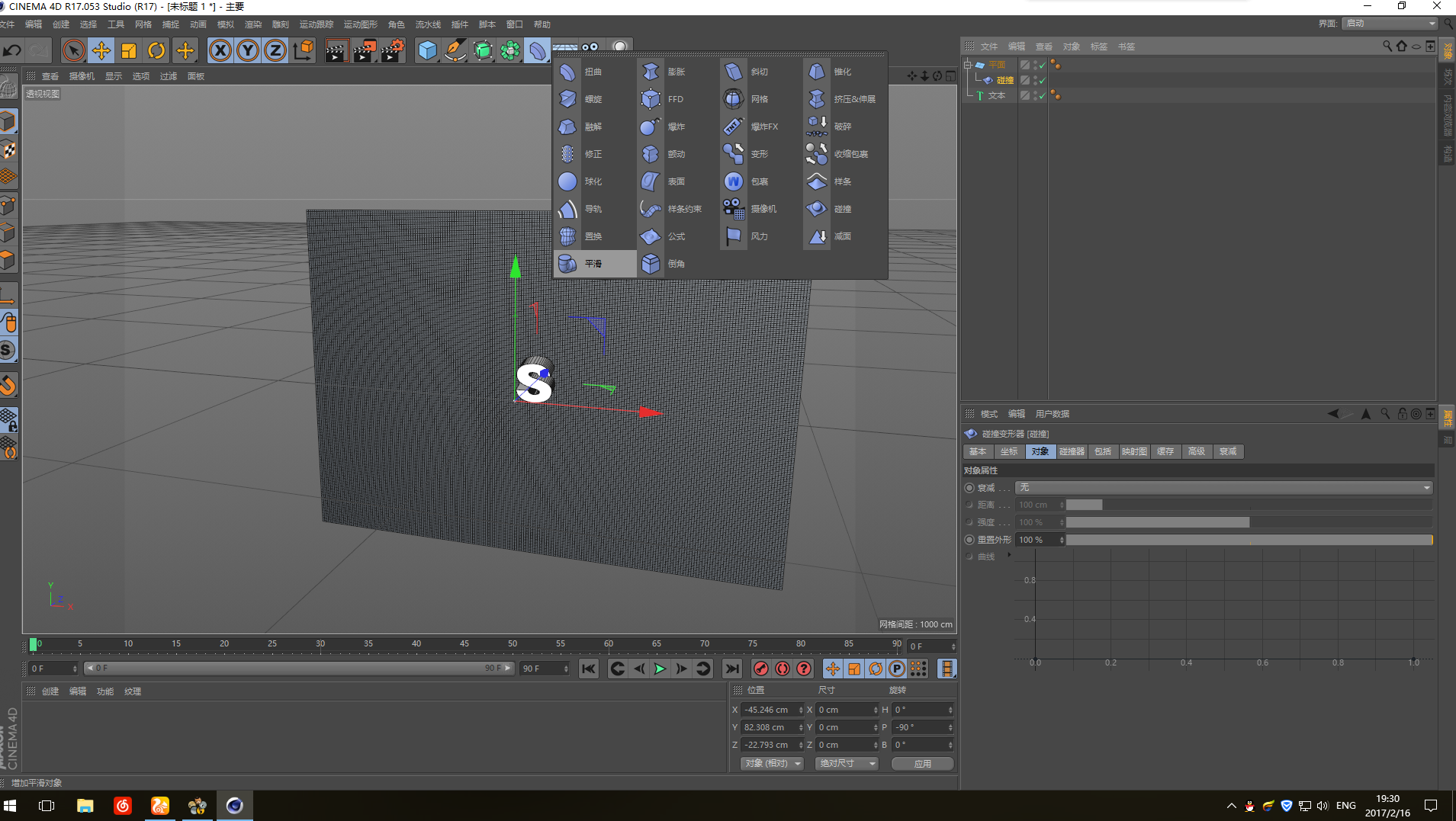Toggle green check enable for 碰撞 object
The width and height of the screenshot is (1456, 821).
(x=1042, y=80)
